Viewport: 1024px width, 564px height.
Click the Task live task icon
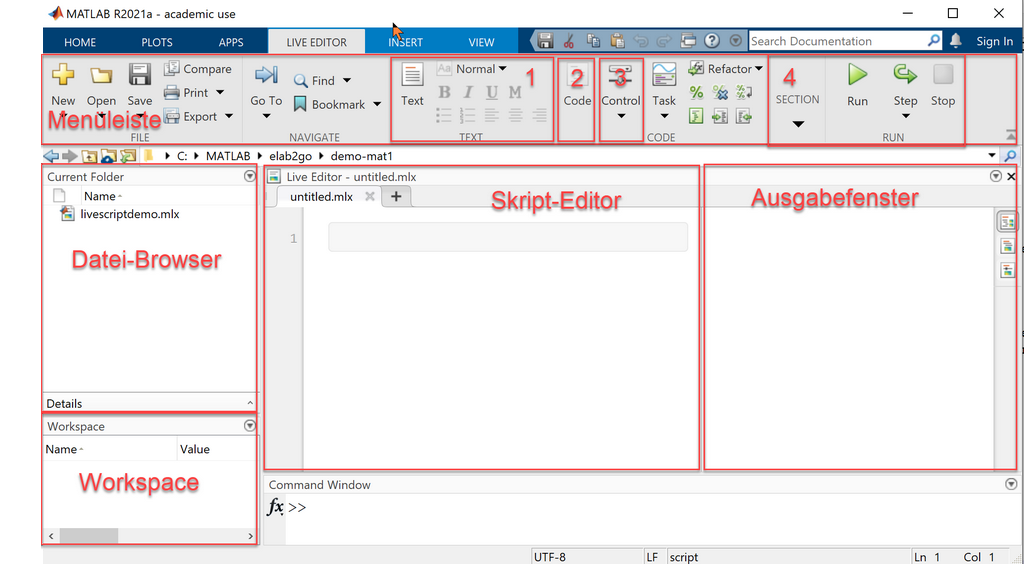(664, 75)
